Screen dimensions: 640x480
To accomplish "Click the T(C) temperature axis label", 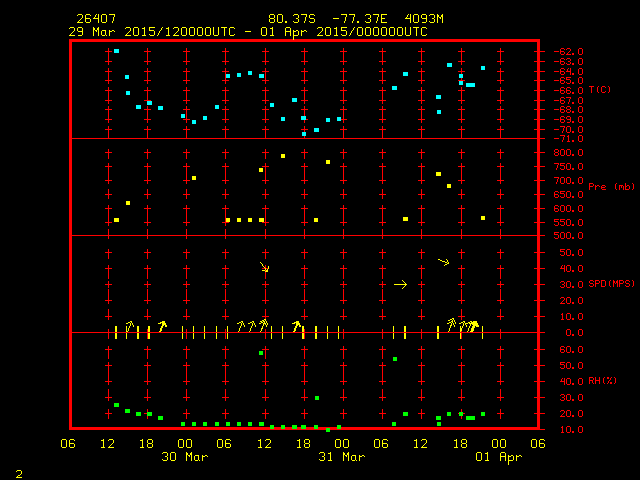I will [600, 89].
